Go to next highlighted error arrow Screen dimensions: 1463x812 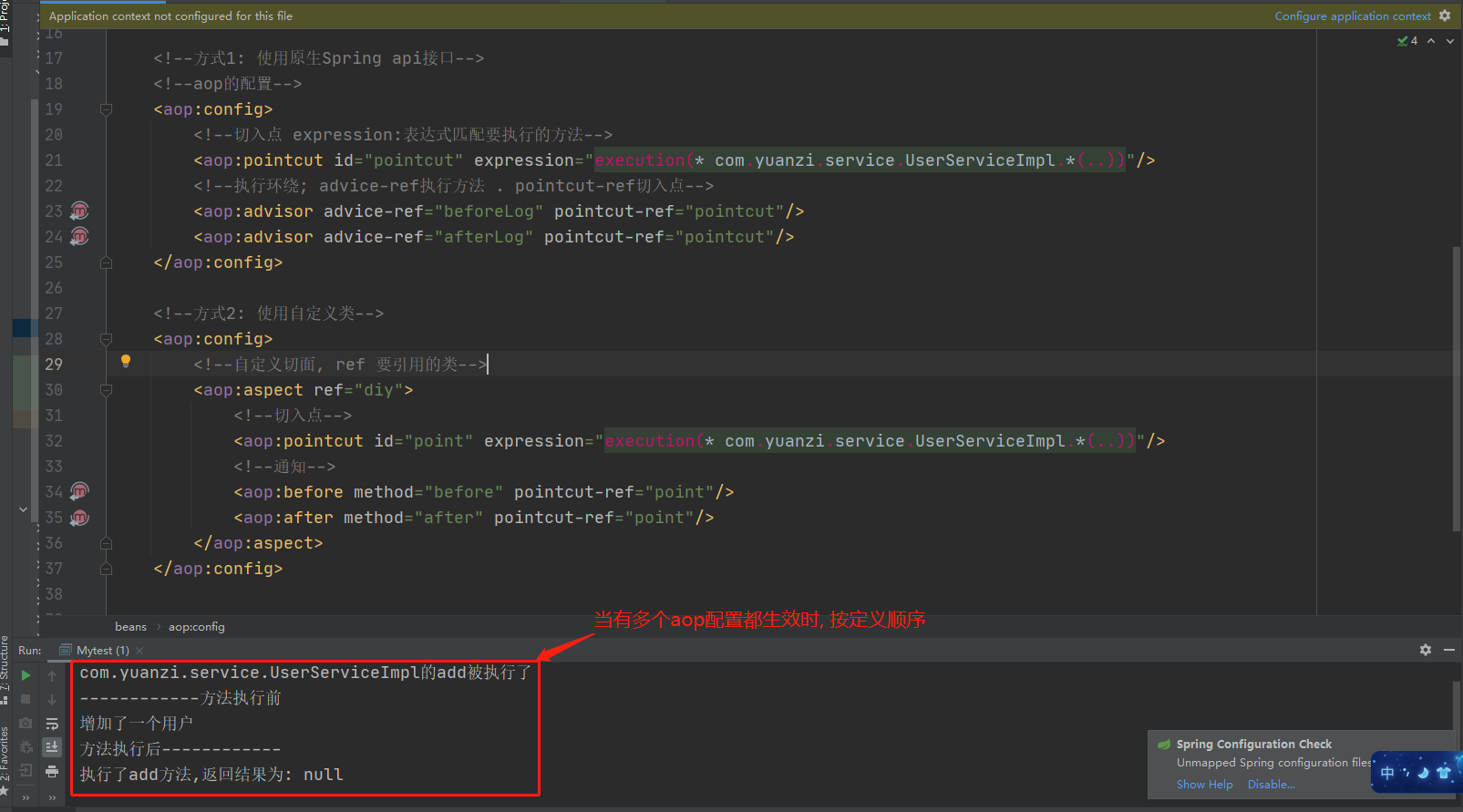click(x=1450, y=41)
